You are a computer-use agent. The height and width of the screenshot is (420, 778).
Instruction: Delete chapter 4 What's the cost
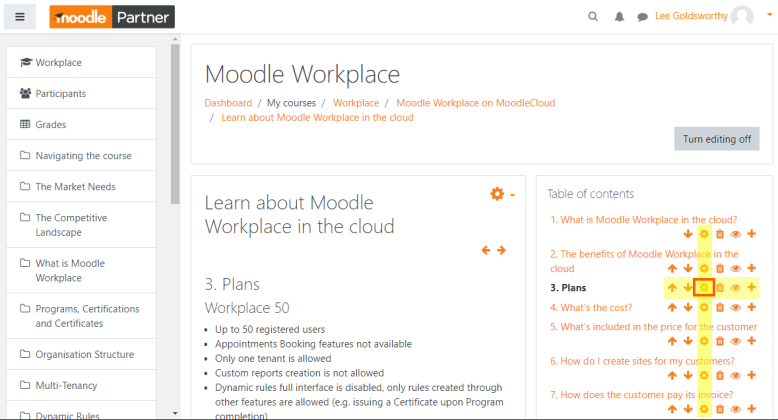[x=720, y=307]
